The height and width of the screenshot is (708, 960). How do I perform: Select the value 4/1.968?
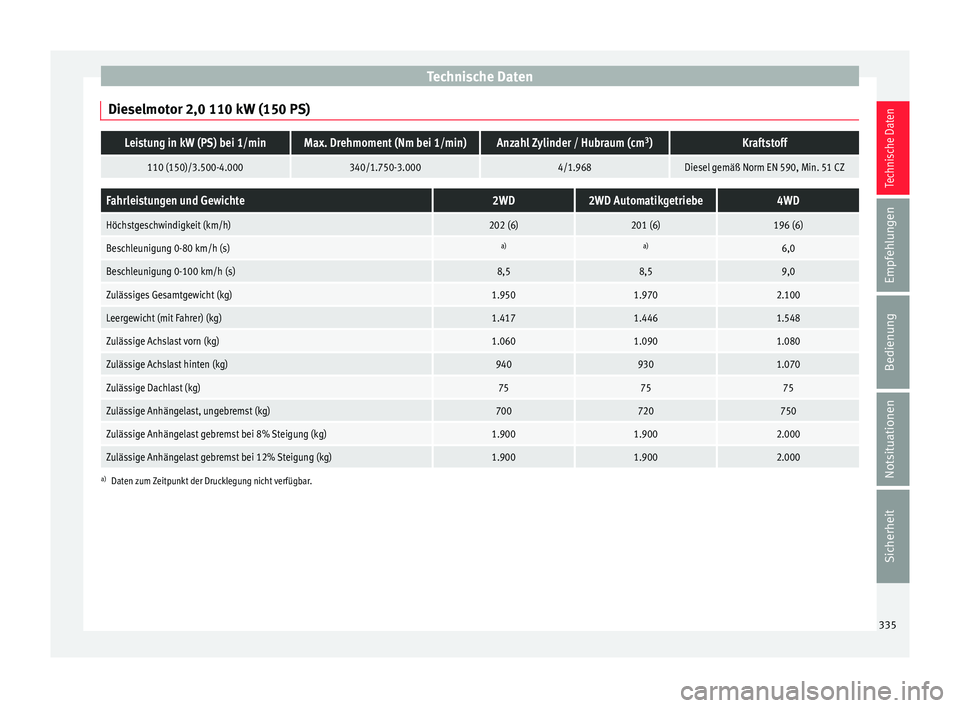(574, 167)
